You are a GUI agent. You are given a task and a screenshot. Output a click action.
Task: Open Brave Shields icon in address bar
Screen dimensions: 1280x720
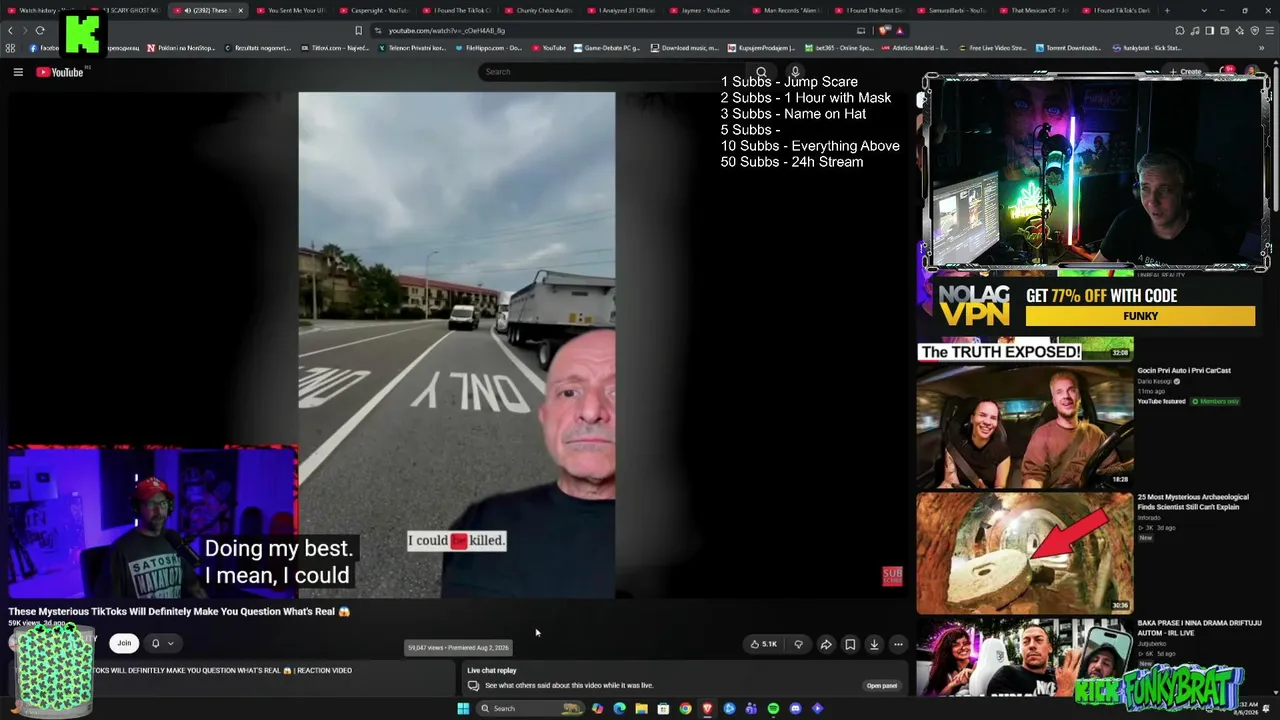885,30
